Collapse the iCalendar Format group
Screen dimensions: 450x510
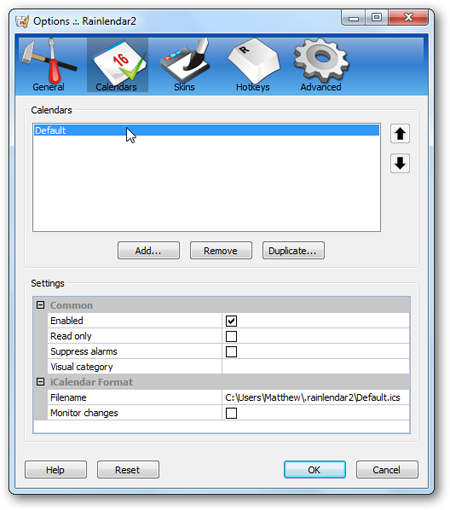[x=40, y=382]
